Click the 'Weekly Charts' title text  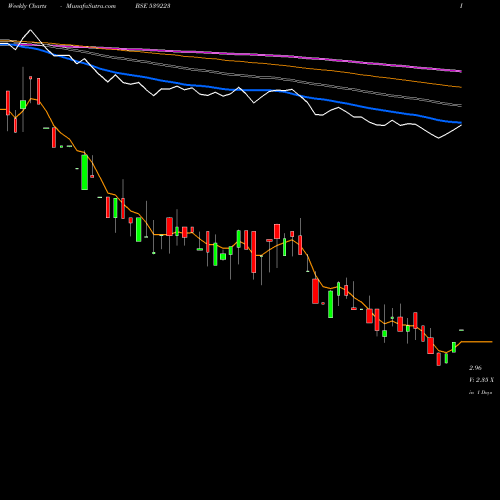(x=27, y=6)
